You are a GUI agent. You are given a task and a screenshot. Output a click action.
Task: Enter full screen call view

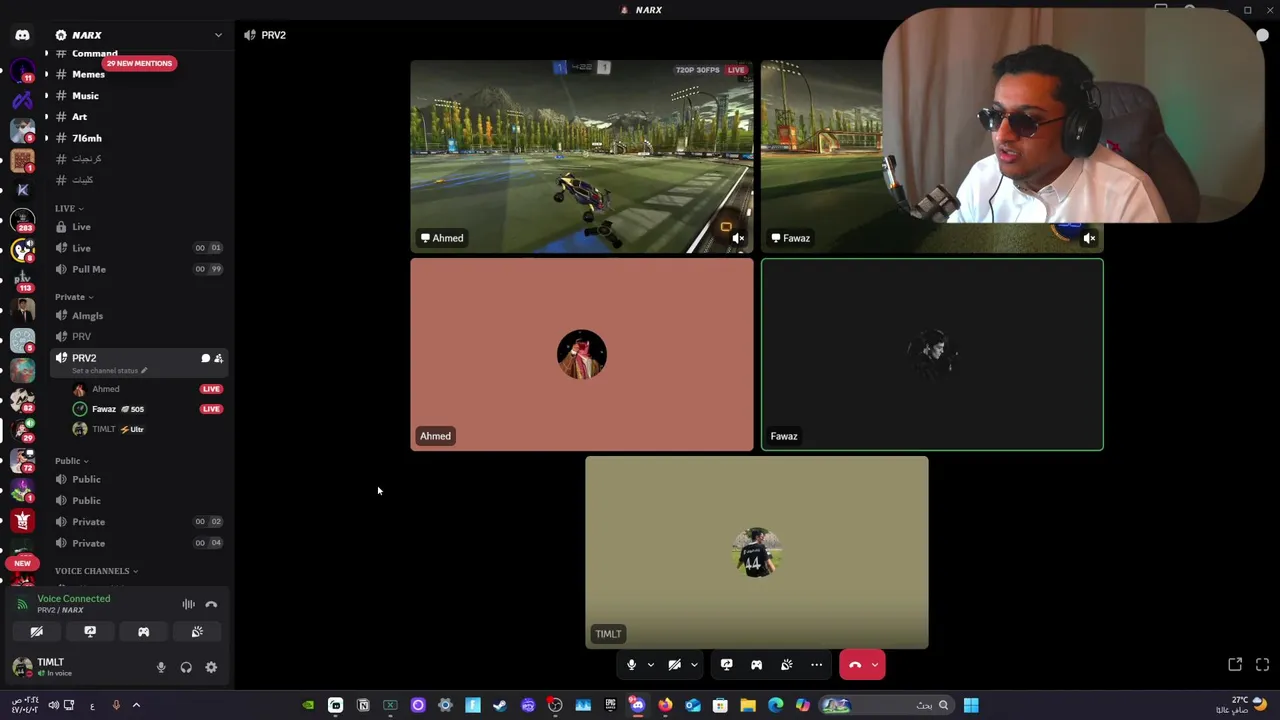click(x=1262, y=665)
